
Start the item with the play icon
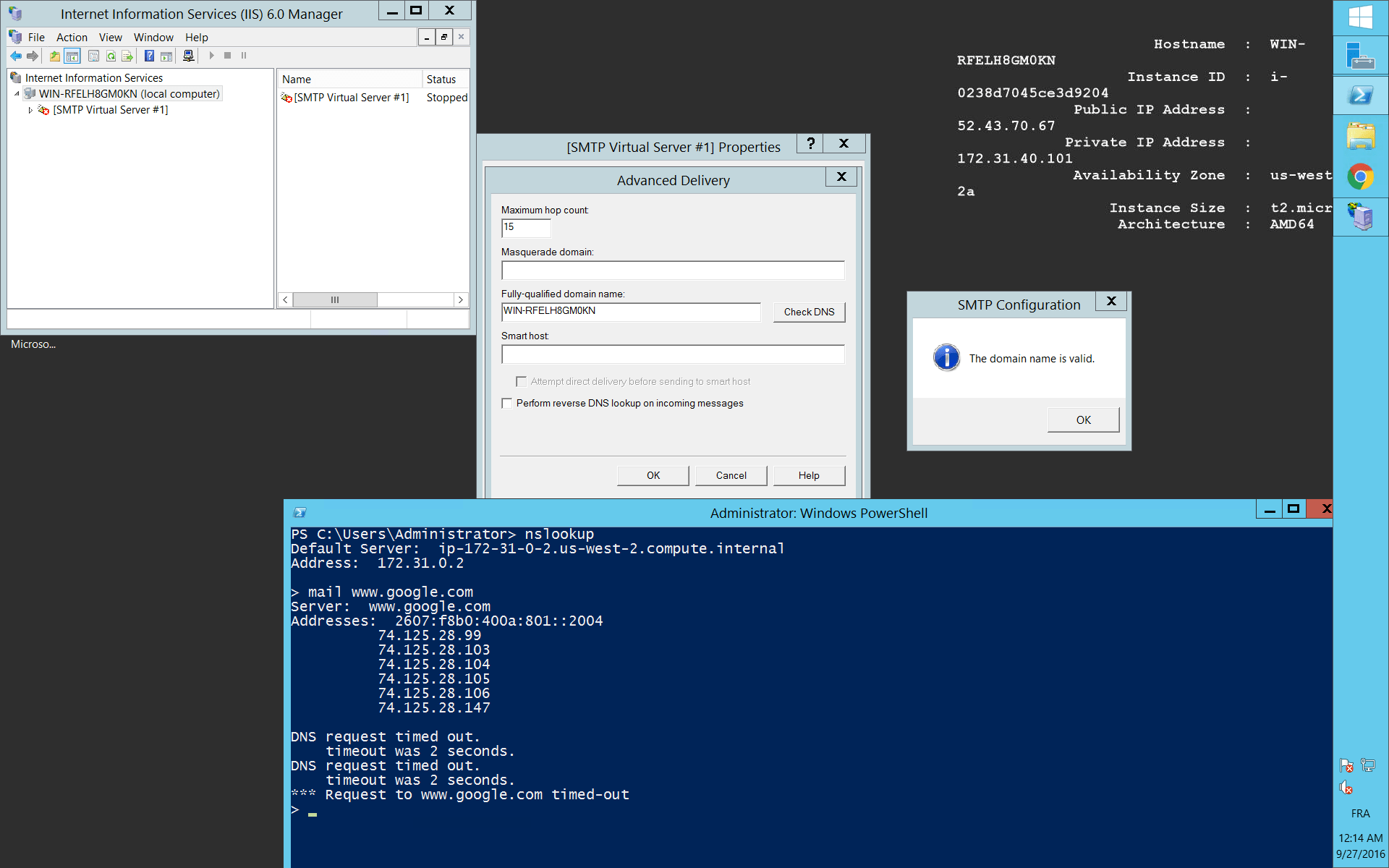click(x=211, y=56)
